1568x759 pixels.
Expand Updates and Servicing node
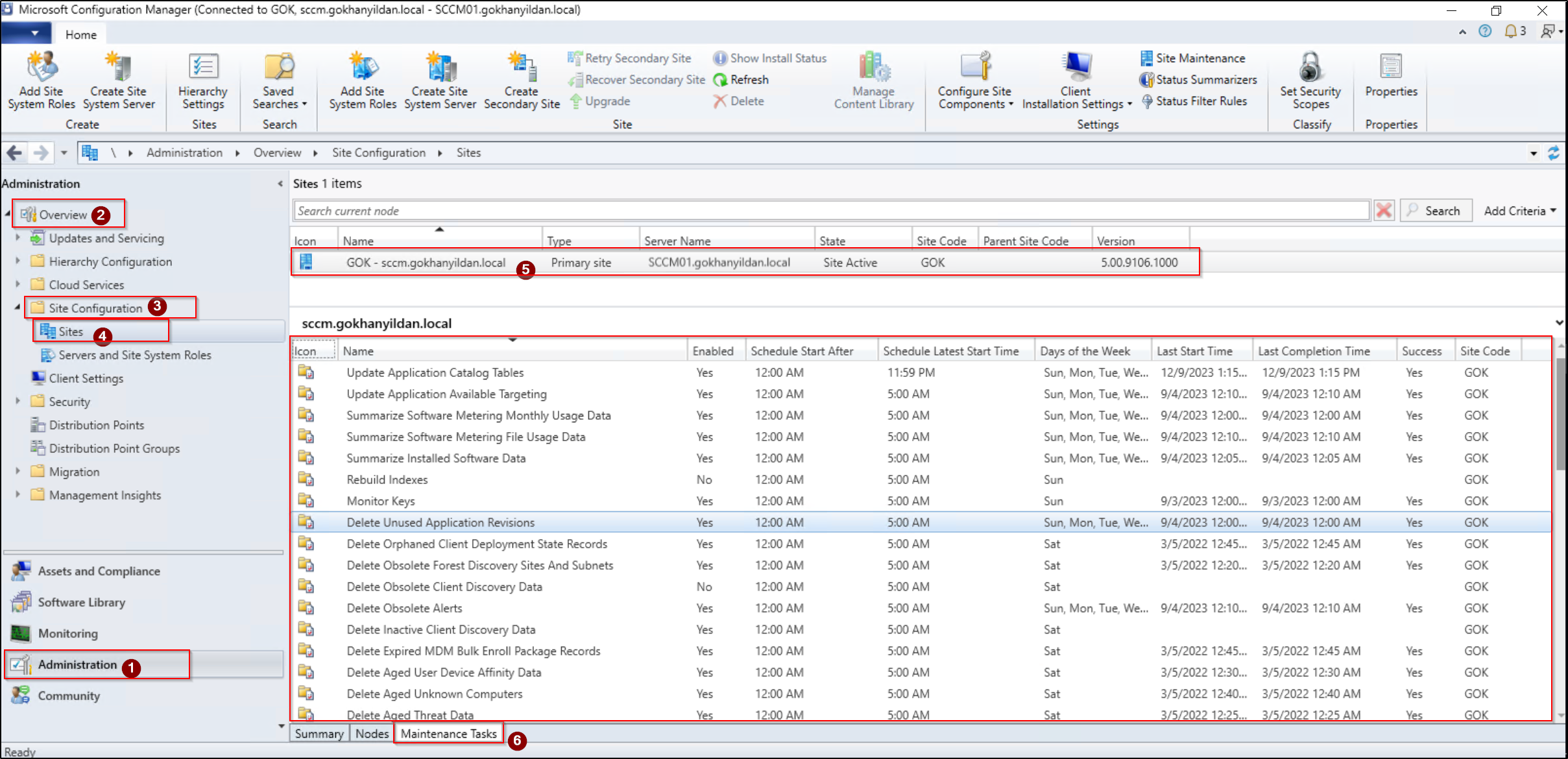[18, 238]
